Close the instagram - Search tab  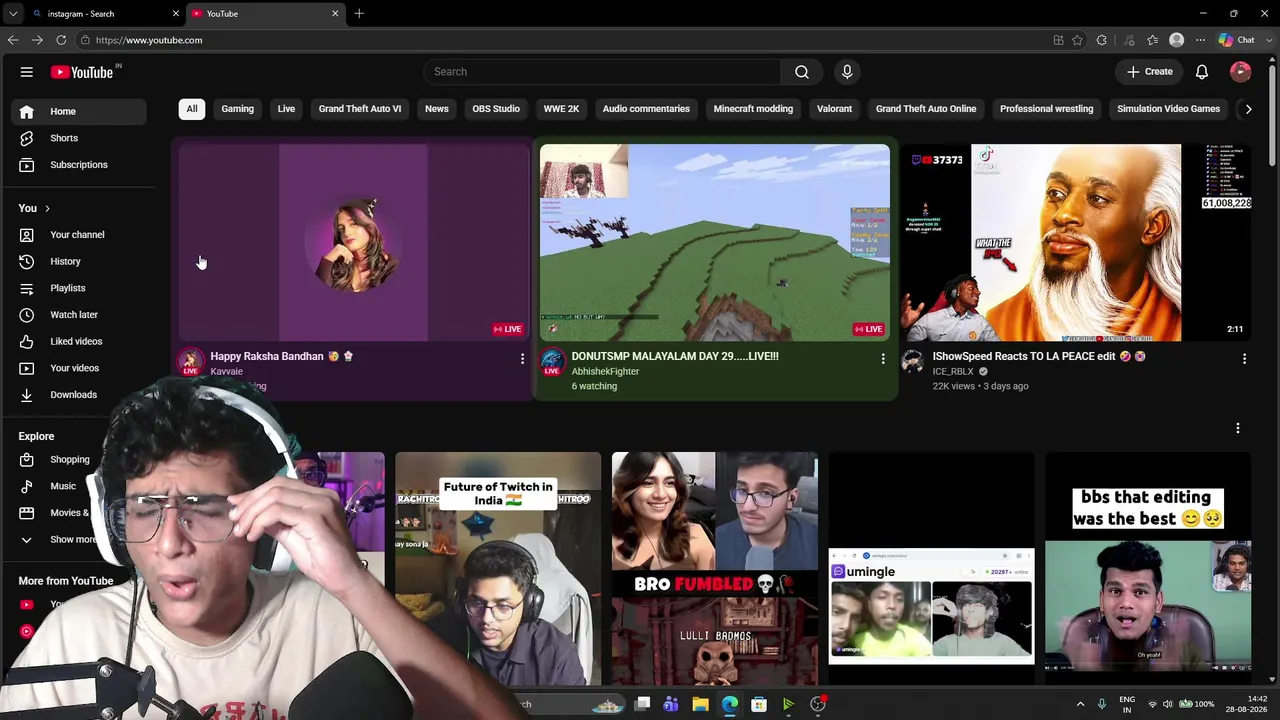click(176, 14)
